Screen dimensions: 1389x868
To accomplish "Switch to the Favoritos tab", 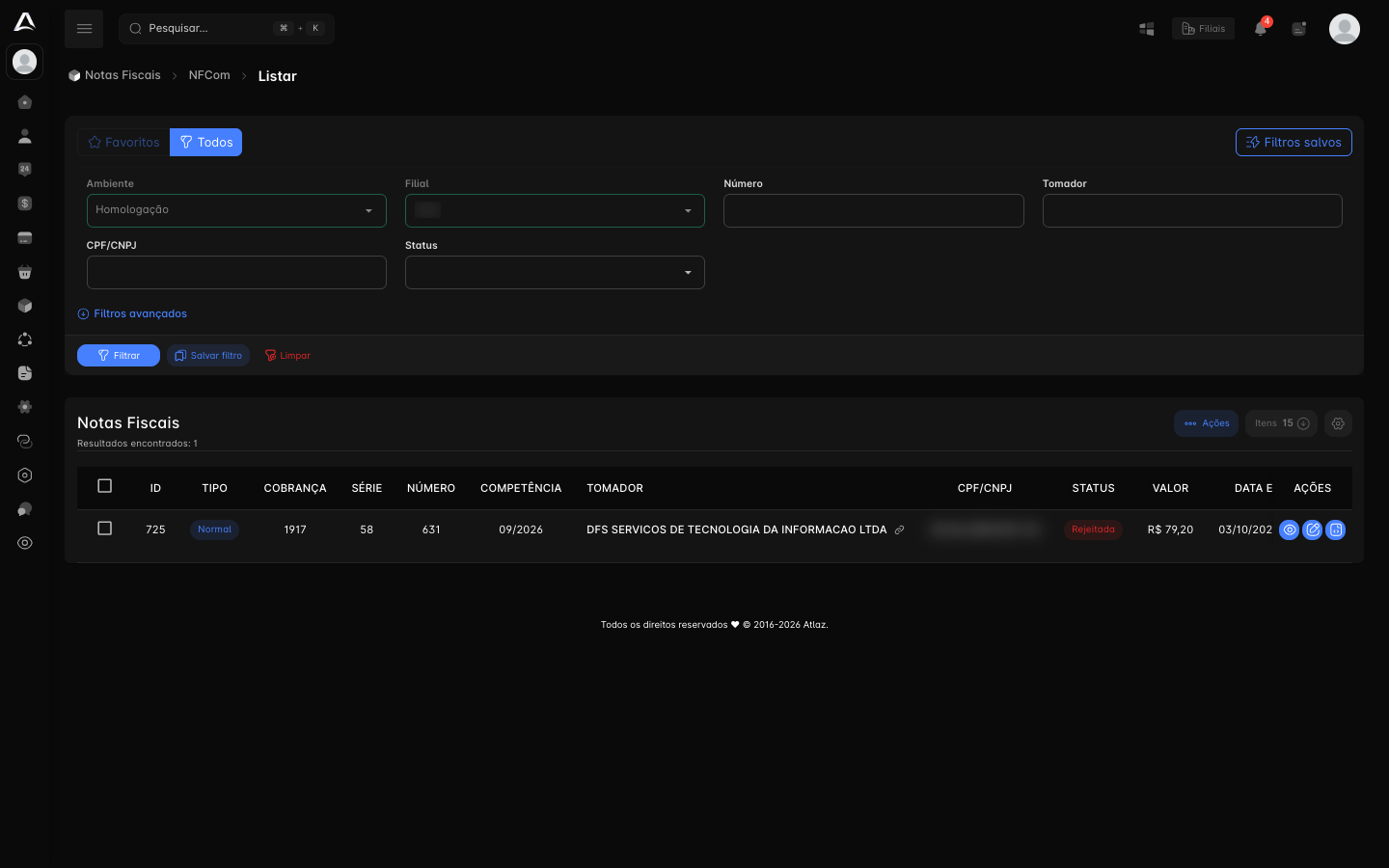I will tap(123, 142).
